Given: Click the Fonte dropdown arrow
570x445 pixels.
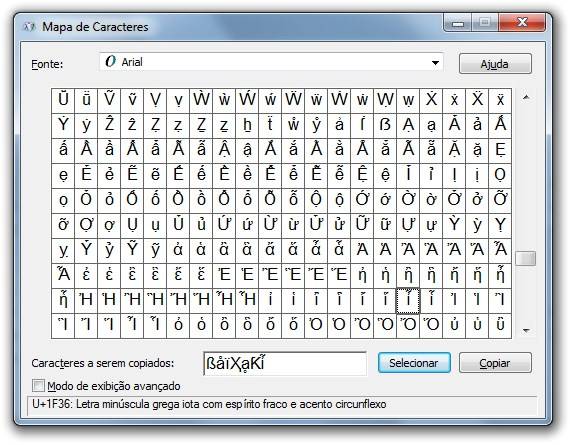Looking at the screenshot, I should tap(435, 63).
